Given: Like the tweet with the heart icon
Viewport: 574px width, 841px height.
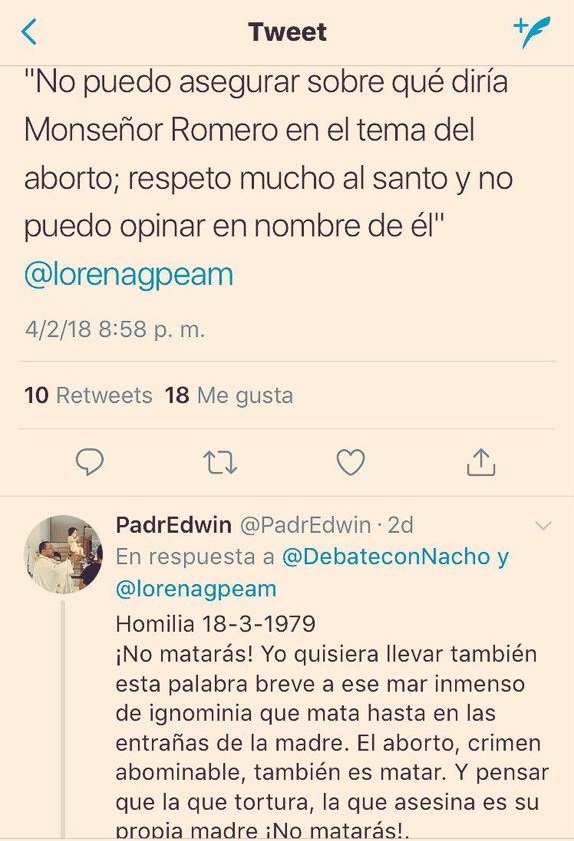Looking at the screenshot, I should pos(350,462).
